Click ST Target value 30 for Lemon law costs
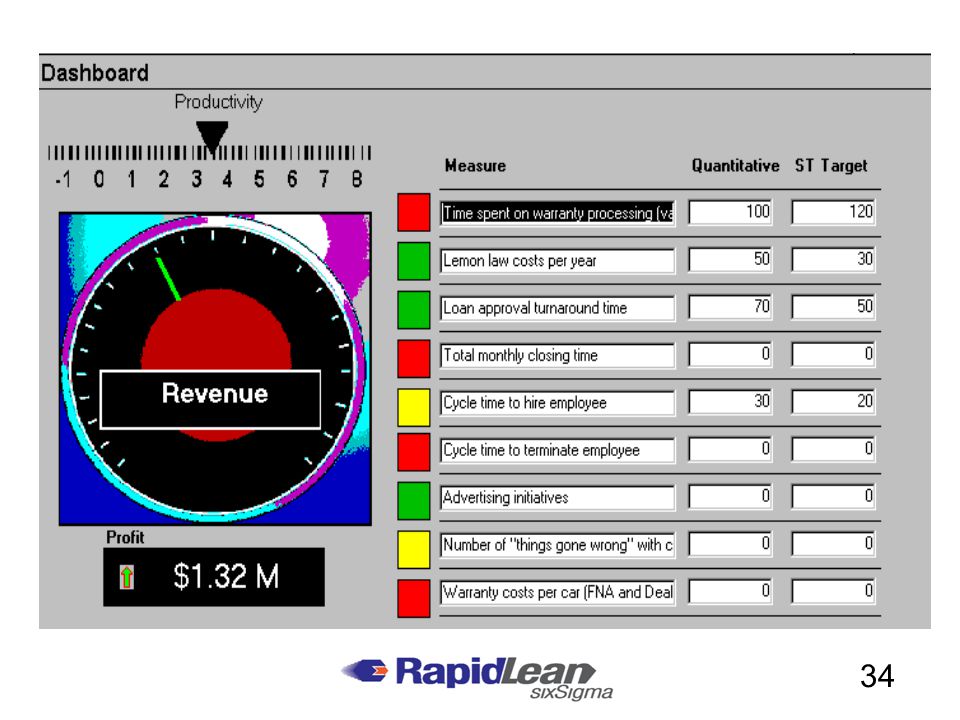The width and height of the screenshot is (960, 720). [x=833, y=260]
